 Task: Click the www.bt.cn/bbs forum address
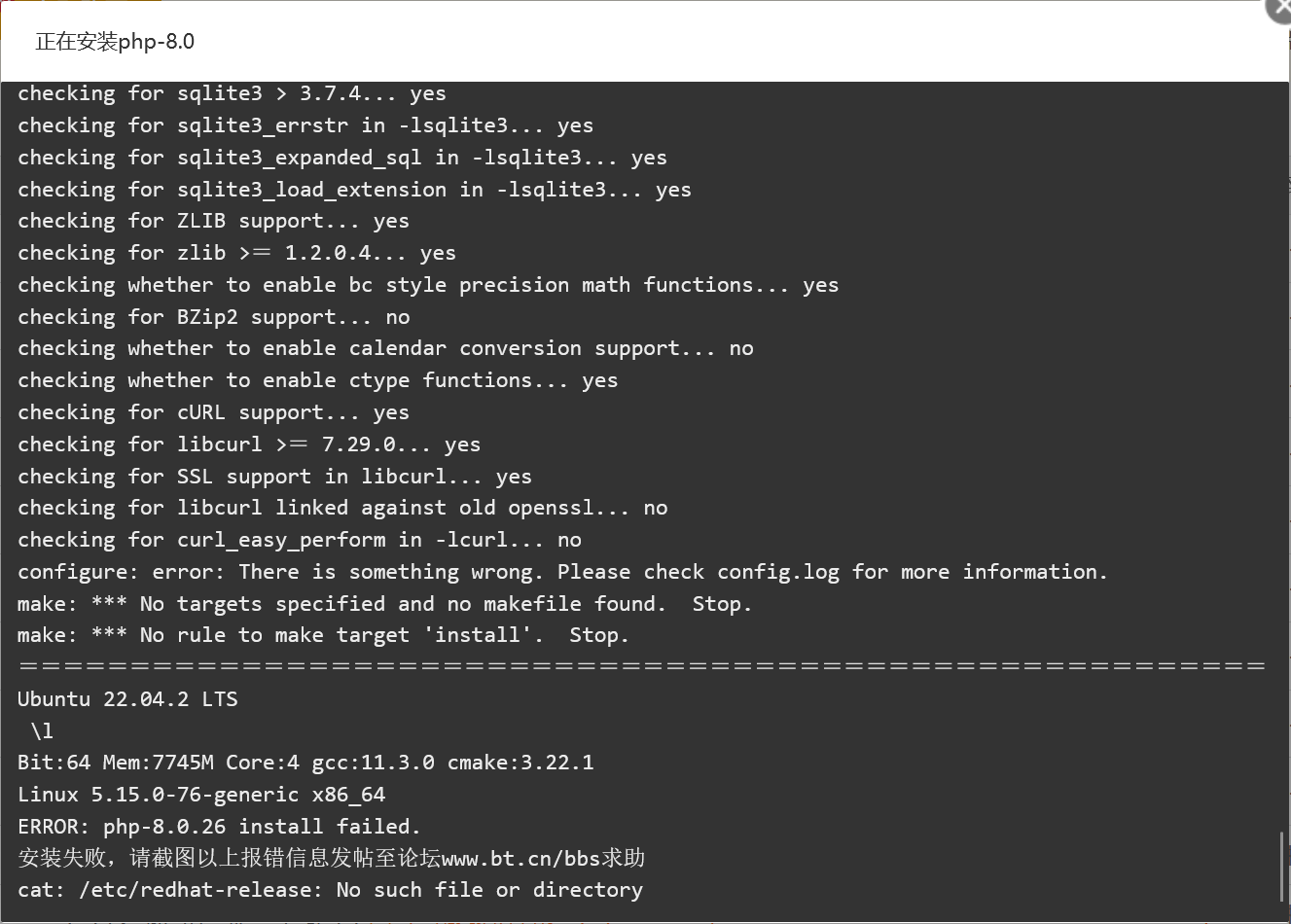520,859
